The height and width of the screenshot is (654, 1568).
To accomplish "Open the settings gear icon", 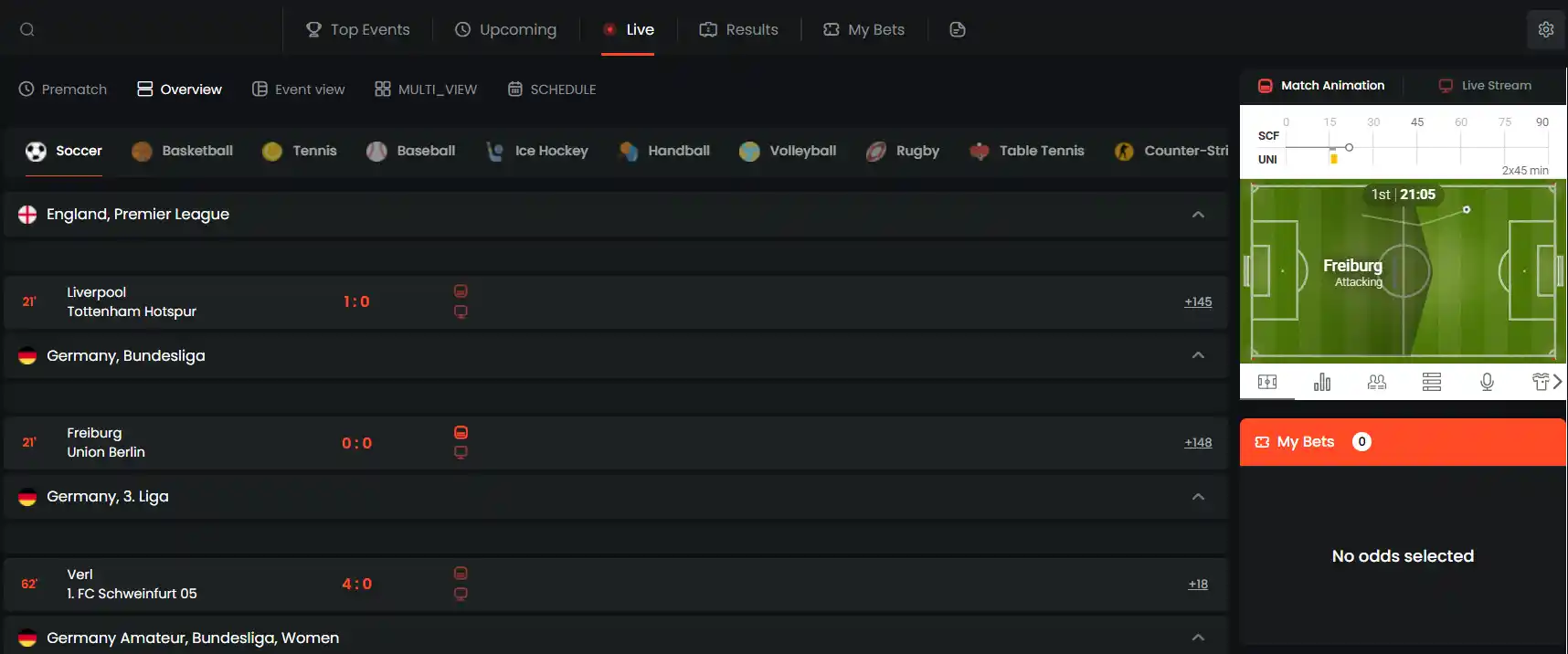I will [1546, 29].
